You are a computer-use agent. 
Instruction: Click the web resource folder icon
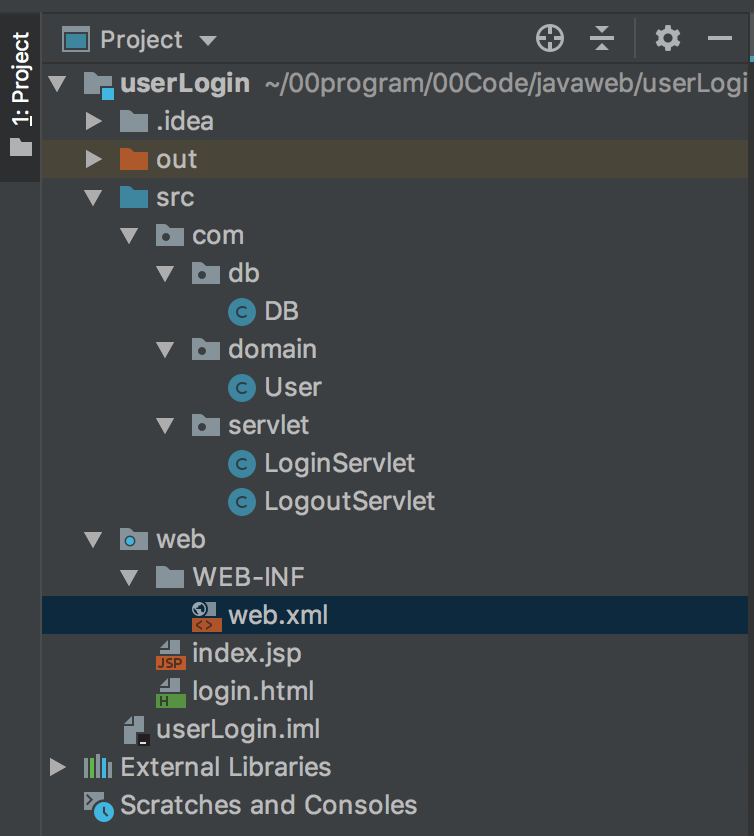tap(134, 540)
